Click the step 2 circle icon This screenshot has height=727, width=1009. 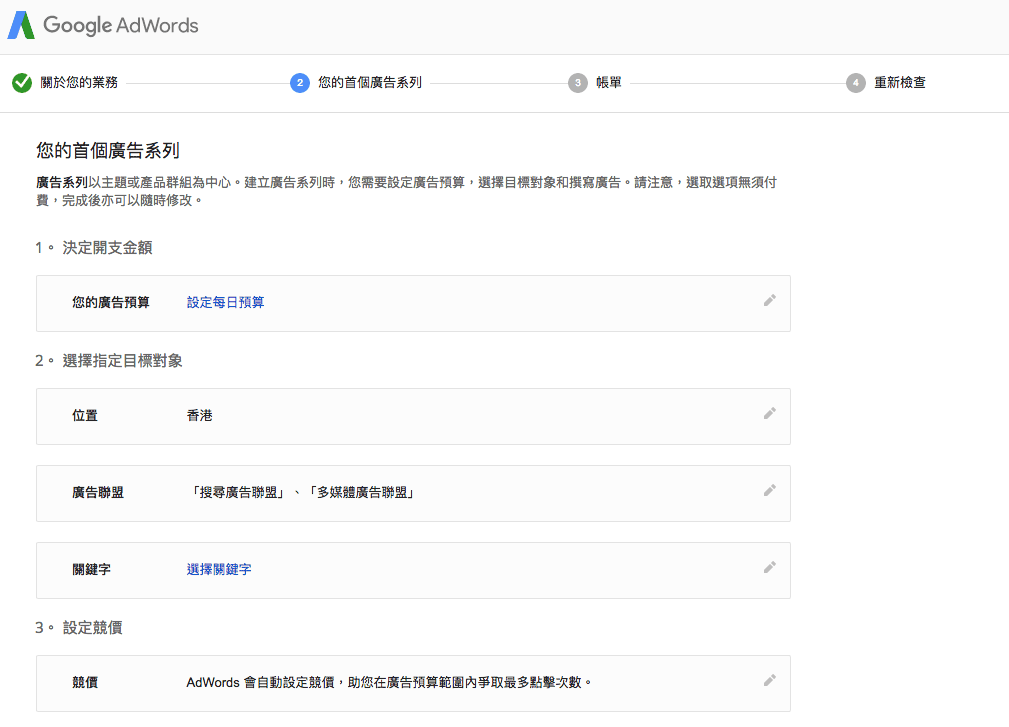[x=300, y=83]
